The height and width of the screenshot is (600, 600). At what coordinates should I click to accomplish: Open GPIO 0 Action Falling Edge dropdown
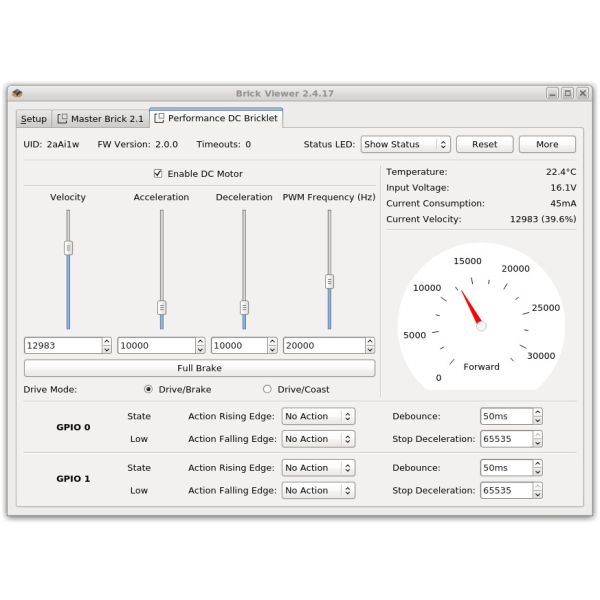318,439
